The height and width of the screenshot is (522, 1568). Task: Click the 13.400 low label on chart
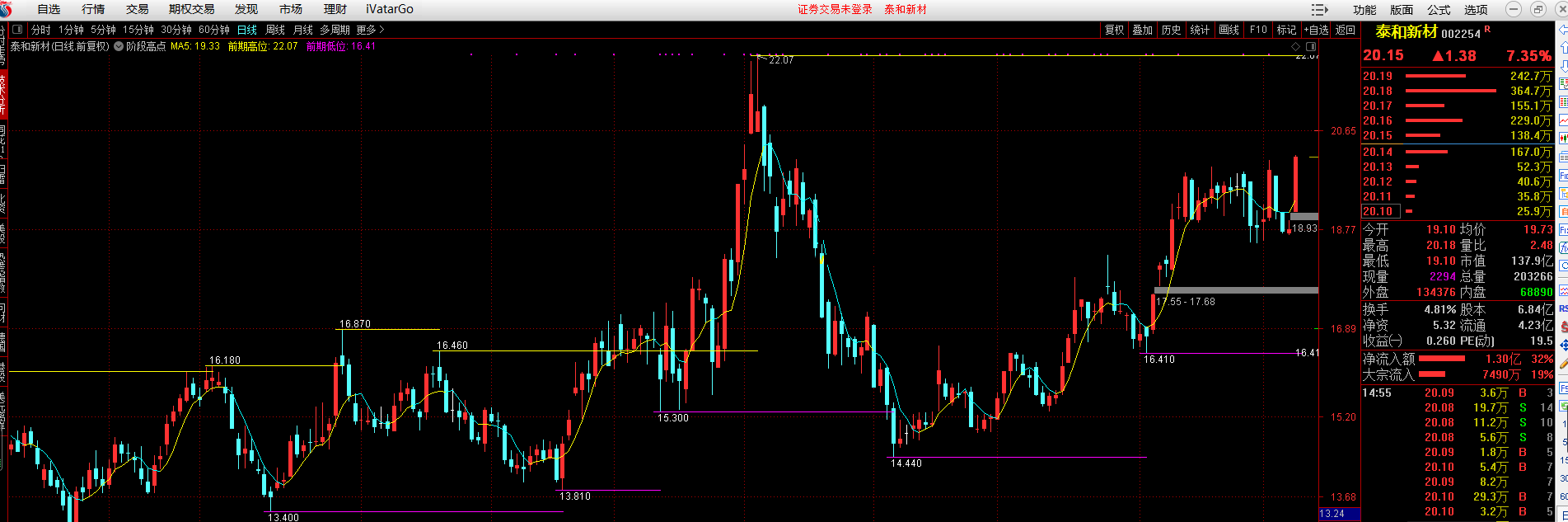point(283,517)
